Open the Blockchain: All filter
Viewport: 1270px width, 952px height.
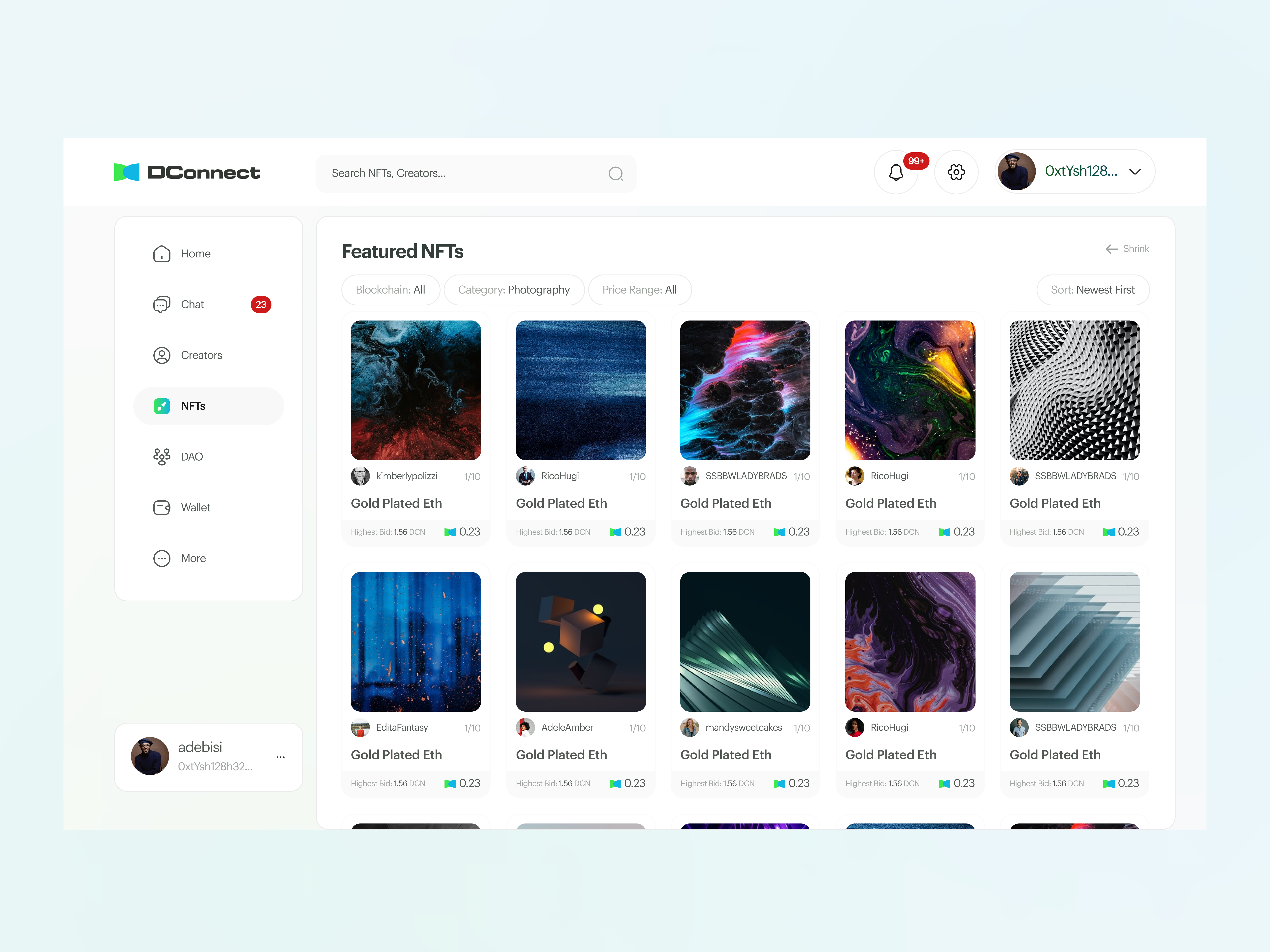pos(390,290)
